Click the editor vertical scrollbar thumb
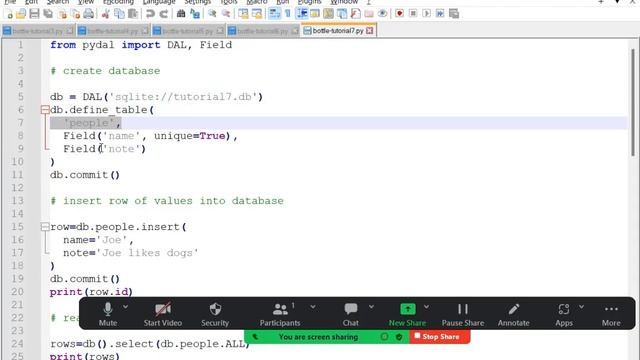 click(x=633, y=102)
